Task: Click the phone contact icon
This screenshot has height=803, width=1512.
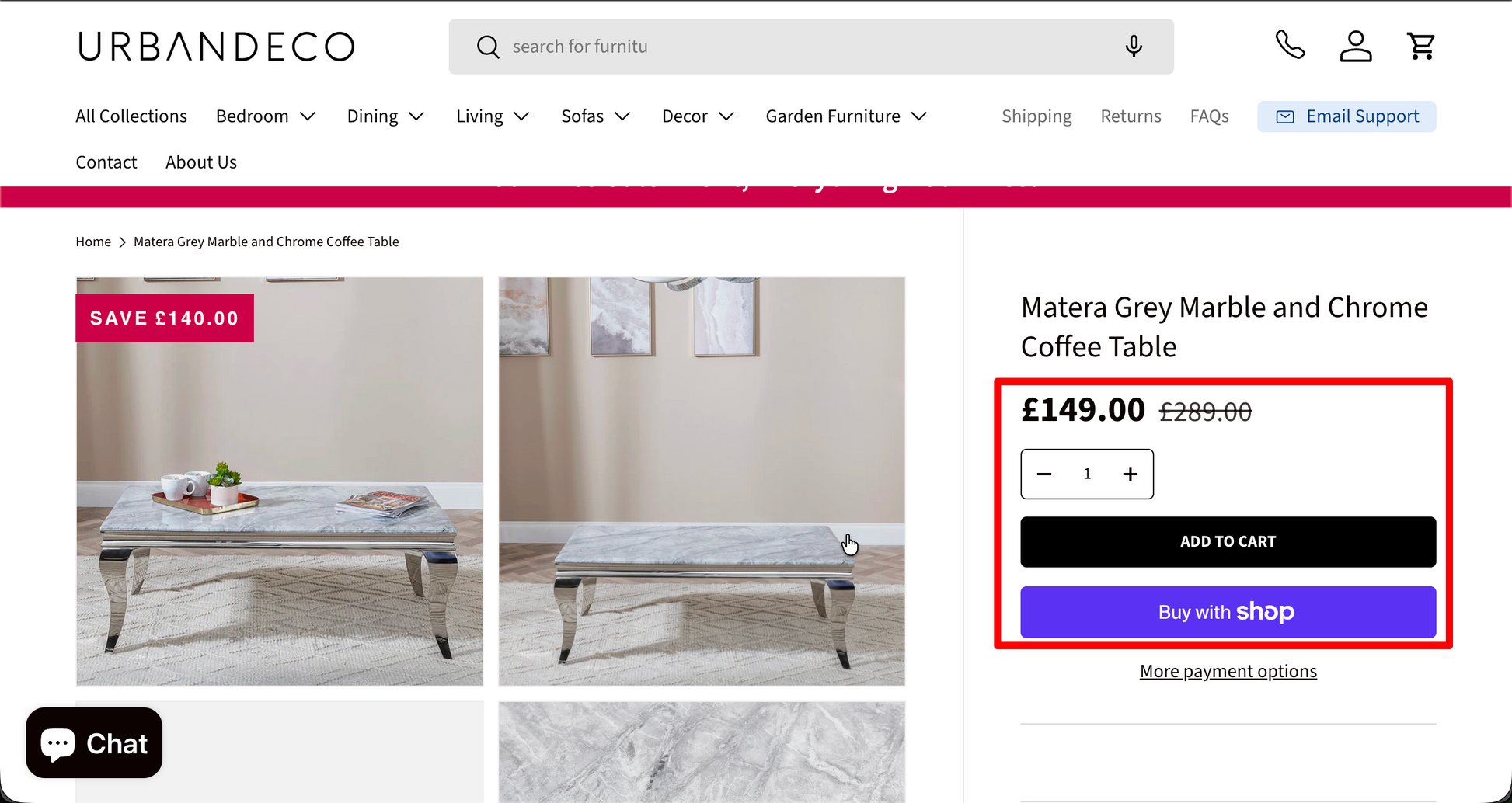Action: (x=1290, y=46)
